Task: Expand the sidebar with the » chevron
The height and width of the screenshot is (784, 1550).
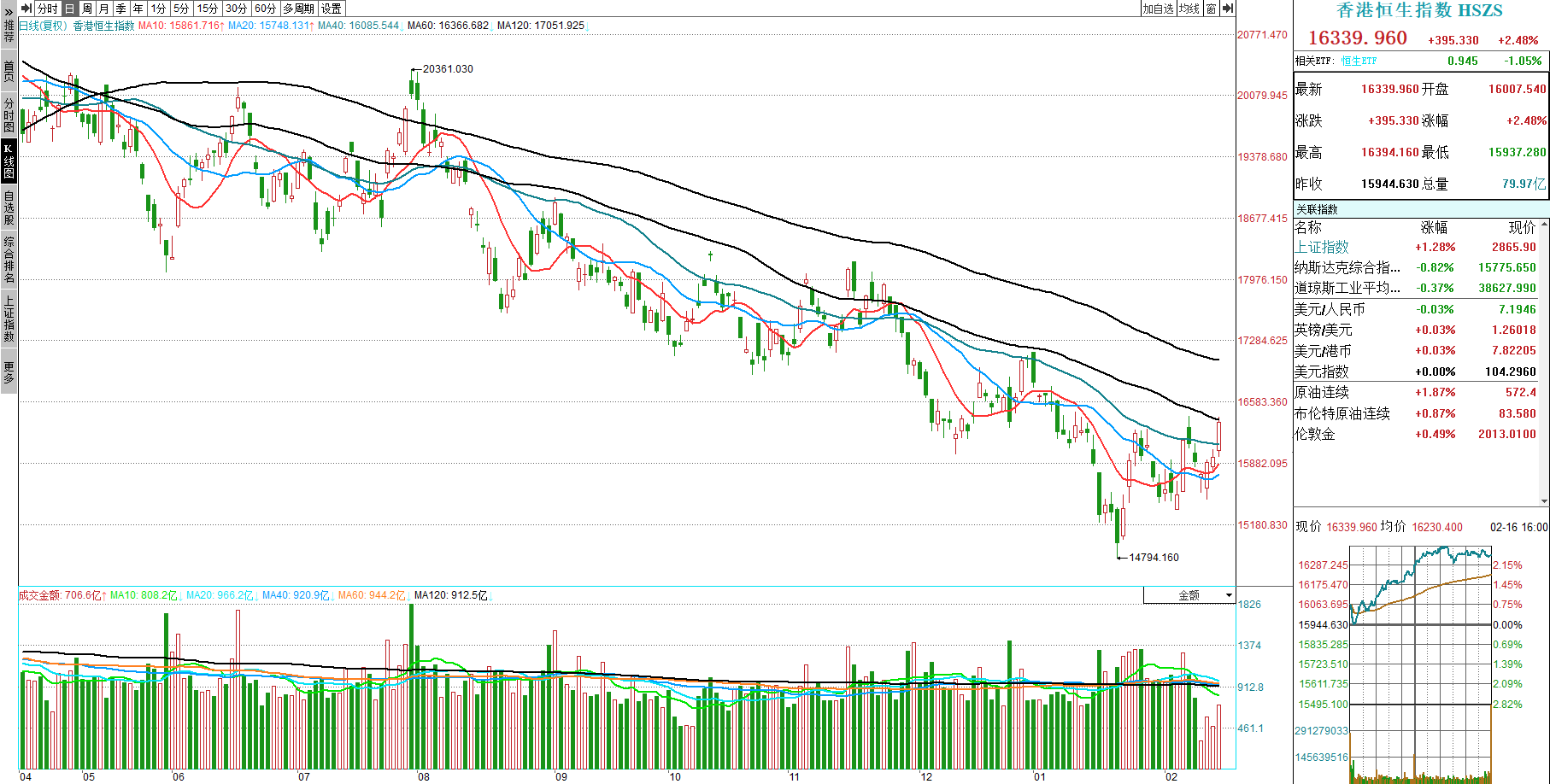Action: (x=9, y=13)
